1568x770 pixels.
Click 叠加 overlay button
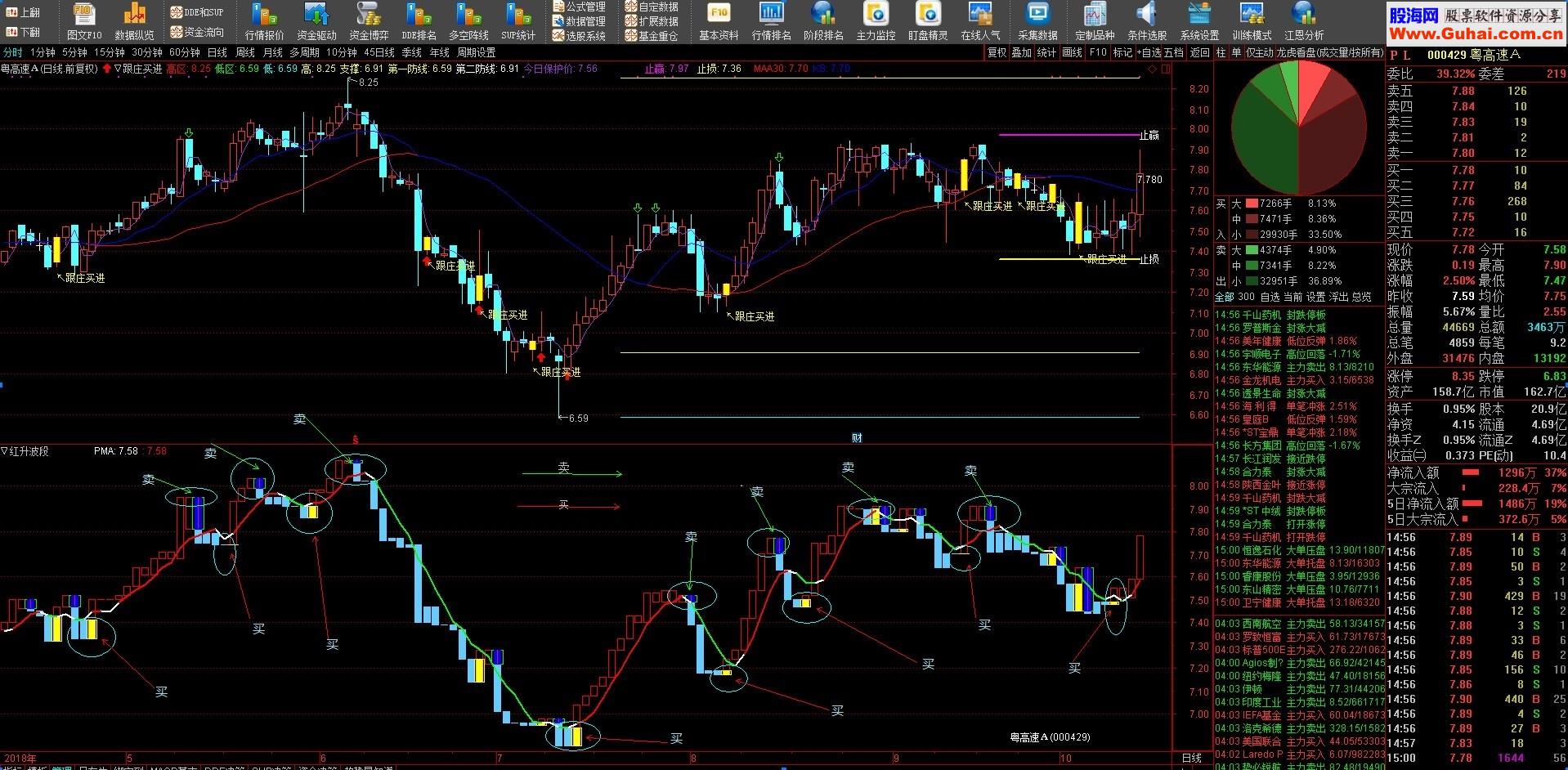[1022, 52]
